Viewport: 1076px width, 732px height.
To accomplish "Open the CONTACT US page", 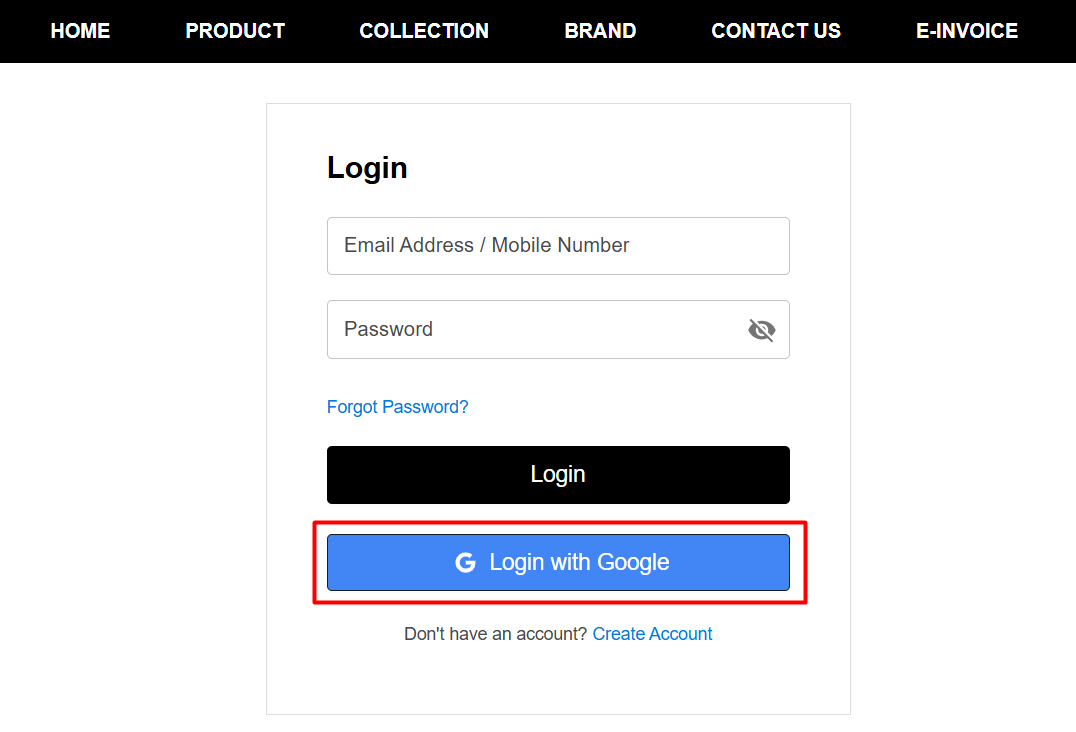I will 776,30.
